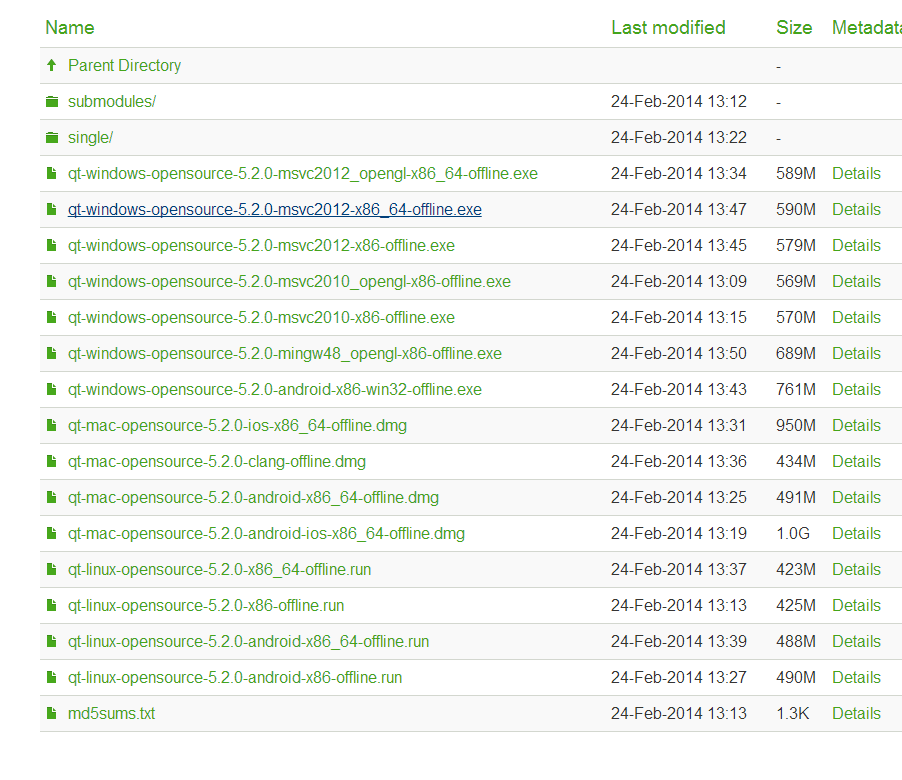Image resolution: width=902 pixels, height=780 pixels.
Task: Download qt-windows msvc2010_opengl-x86-offline.exe
Action: [x=289, y=281]
